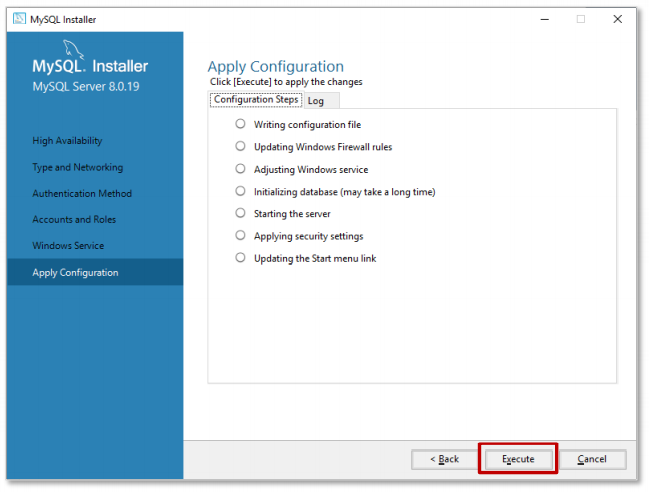Cancel the configuration wizard
The image size is (649, 492).
point(592,459)
